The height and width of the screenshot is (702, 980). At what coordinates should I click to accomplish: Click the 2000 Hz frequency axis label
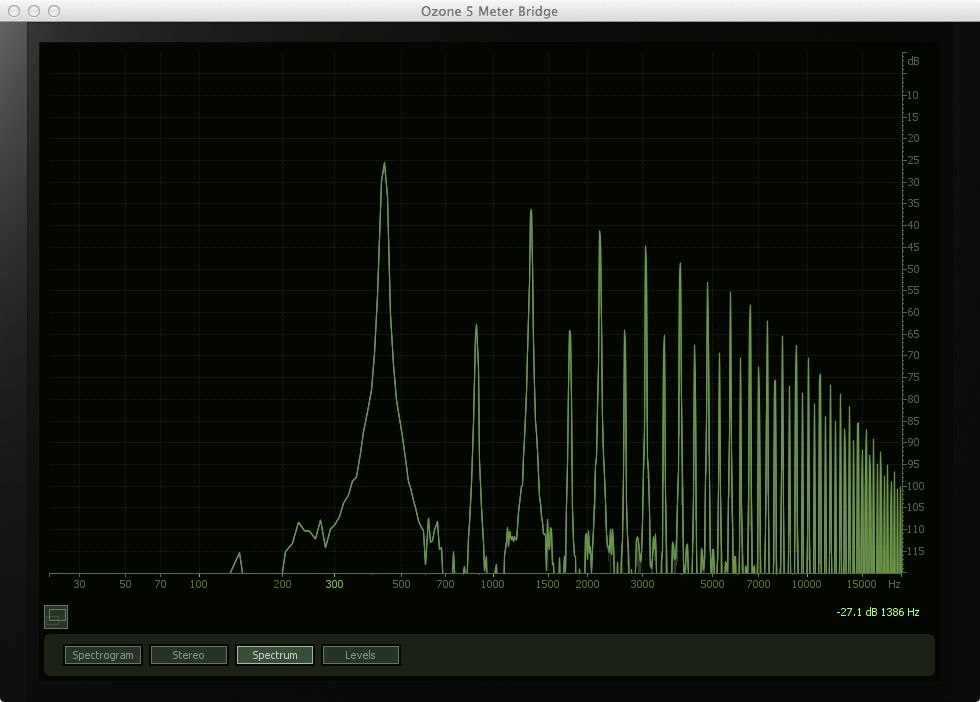588,584
